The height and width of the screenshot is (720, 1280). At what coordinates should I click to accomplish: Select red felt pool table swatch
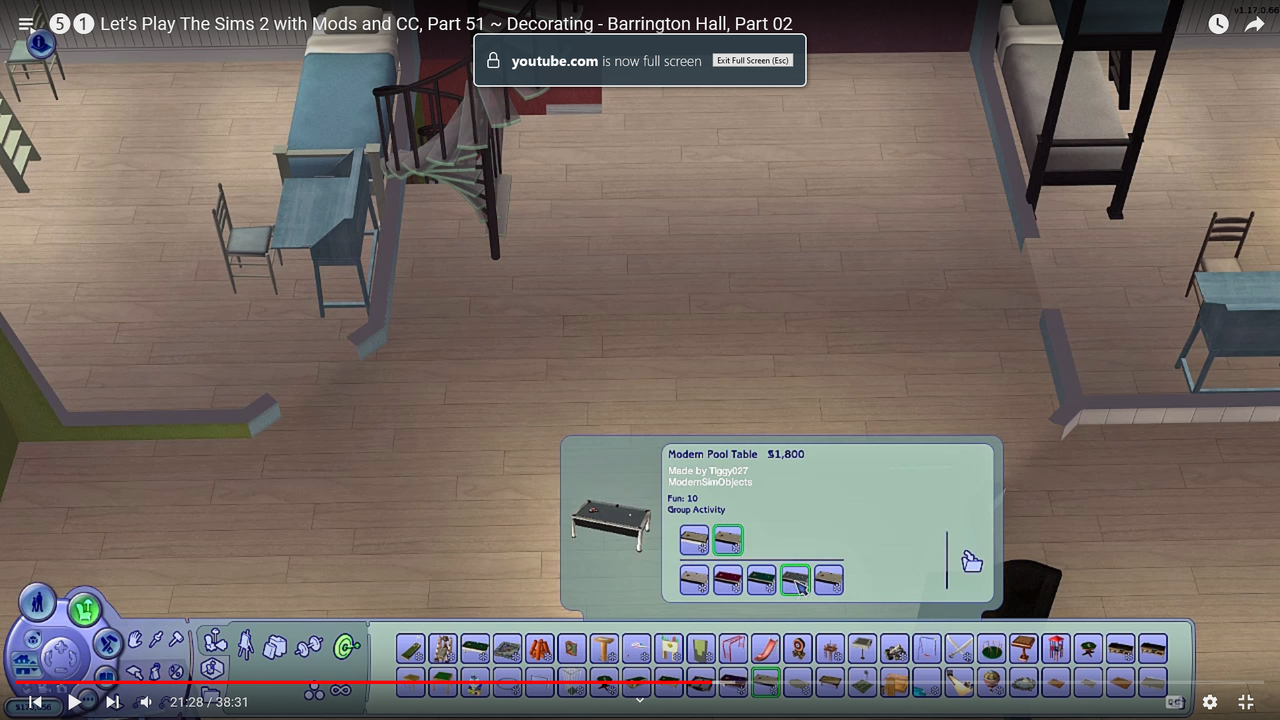coord(728,580)
